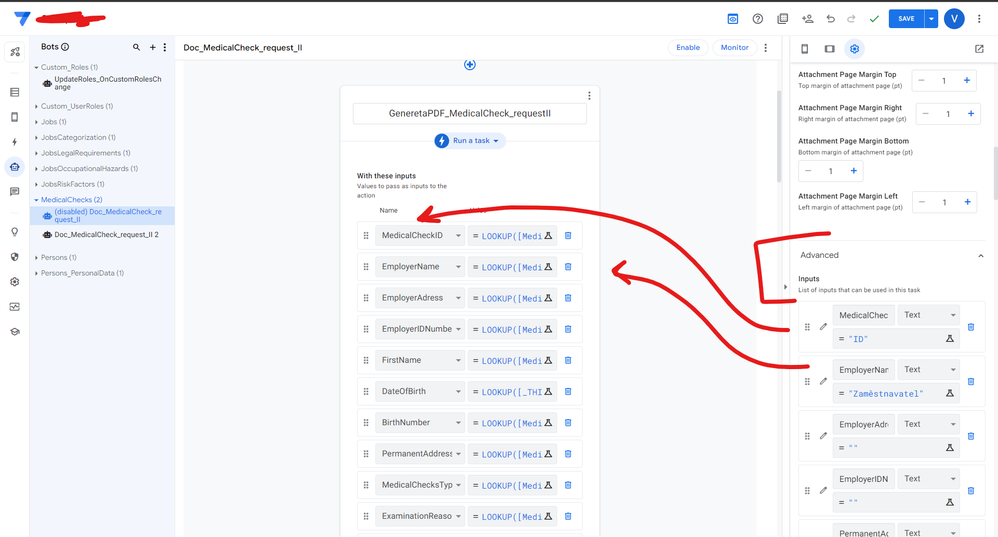Add a new bot with plus icon

coord(152,47)
